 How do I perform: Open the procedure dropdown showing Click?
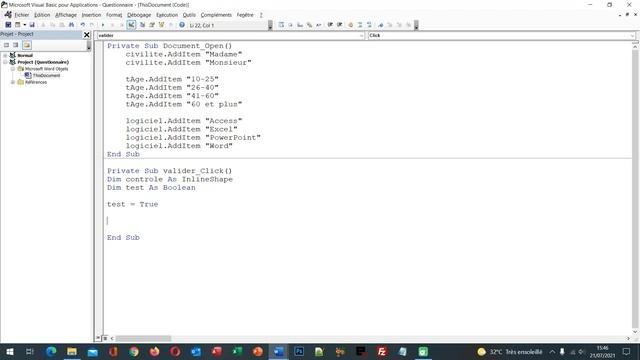(632, 36)
